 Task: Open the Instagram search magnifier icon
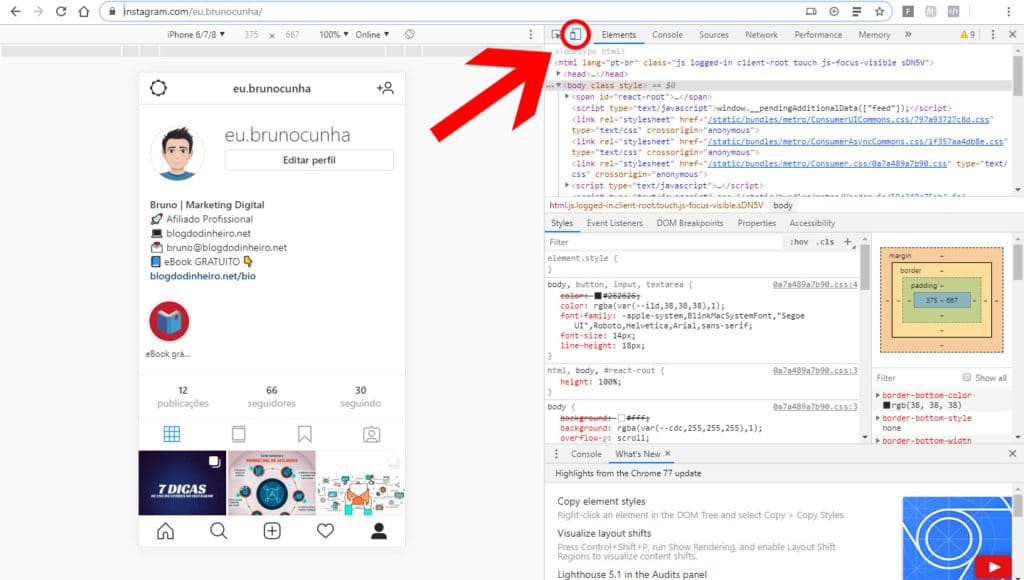point(219,531)
